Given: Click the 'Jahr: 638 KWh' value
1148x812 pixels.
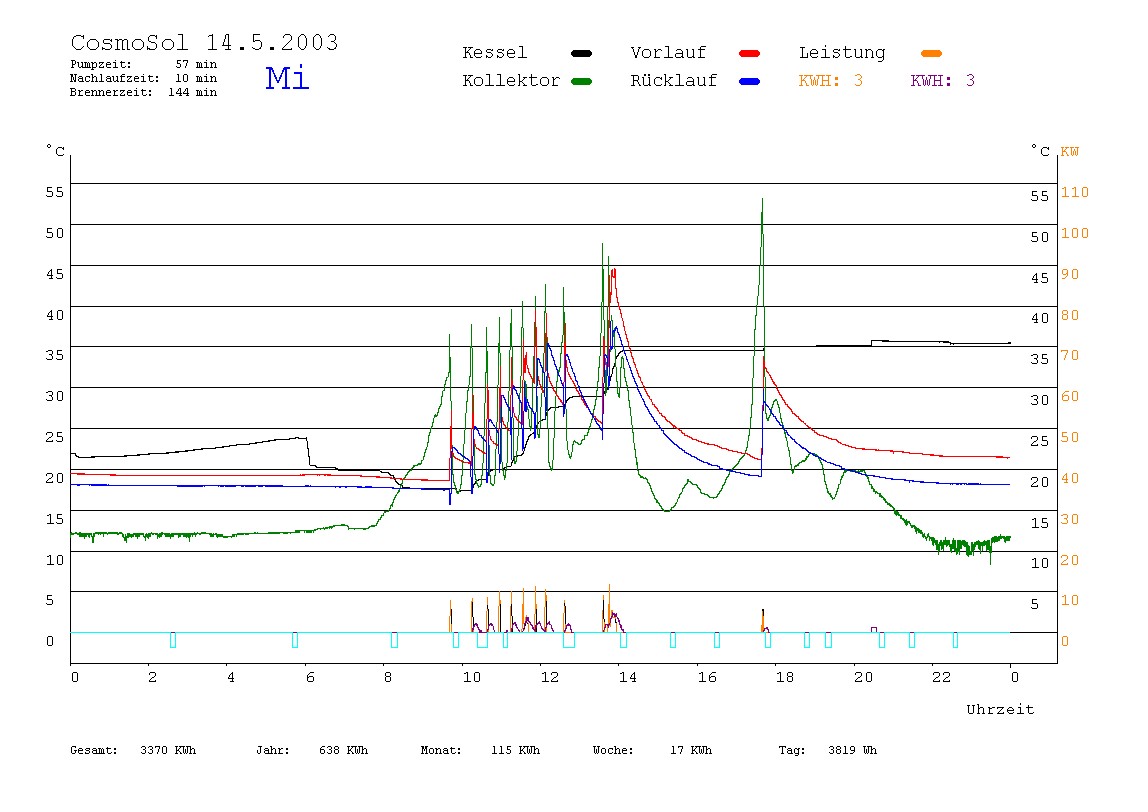Looking at the screenshot, I should pyautogui.click(x=312, y=750).
